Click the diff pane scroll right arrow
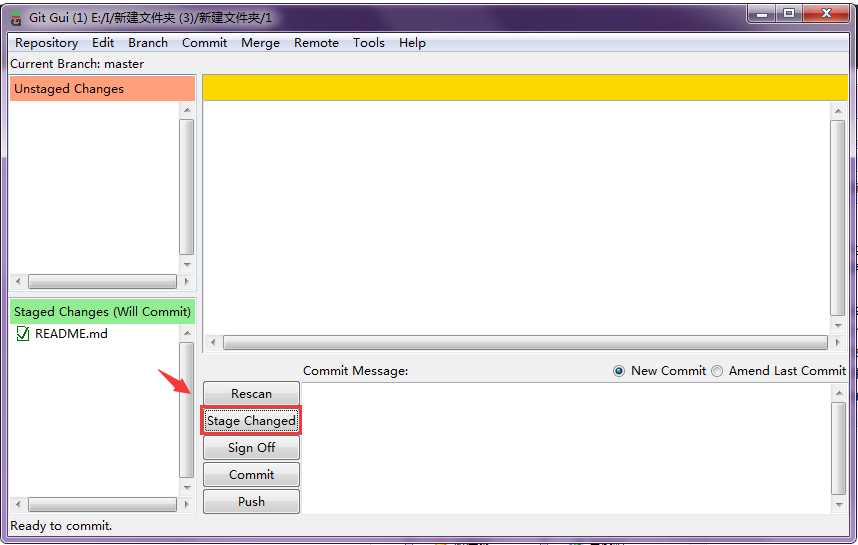This screenshot has height=545, width=858. [837, 343]
